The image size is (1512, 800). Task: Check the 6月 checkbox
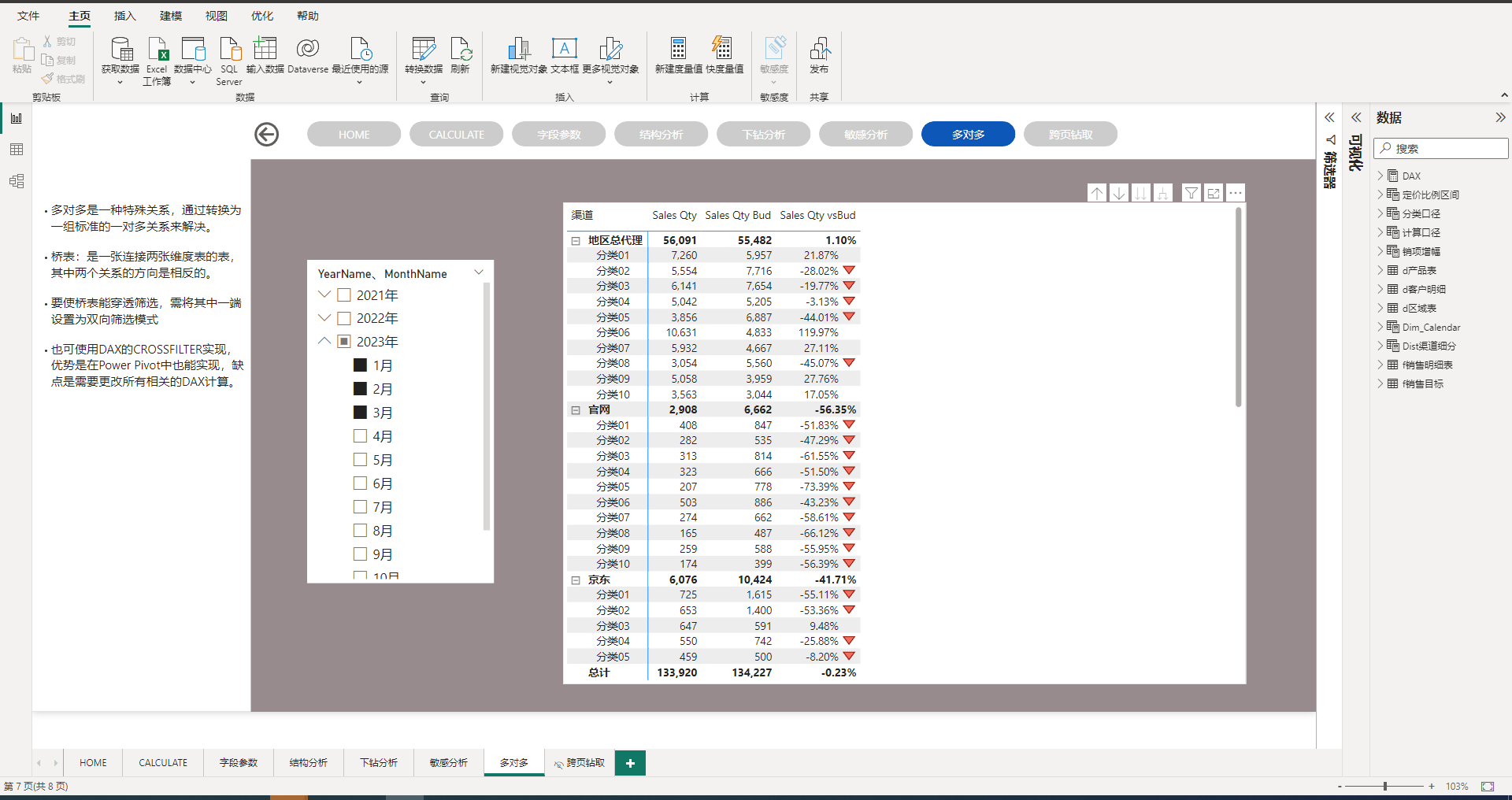[x=360, y=483]
